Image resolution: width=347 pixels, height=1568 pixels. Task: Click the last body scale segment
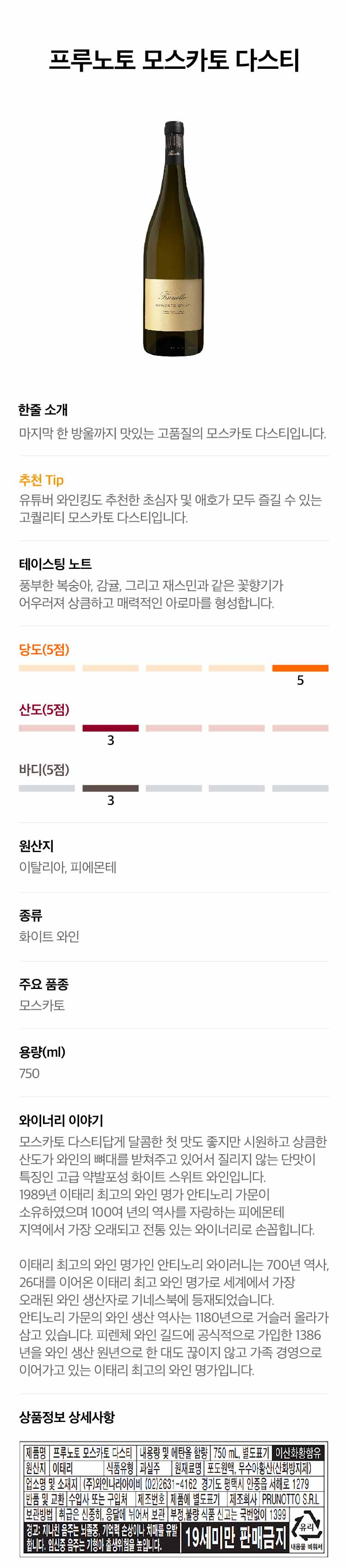300,788
